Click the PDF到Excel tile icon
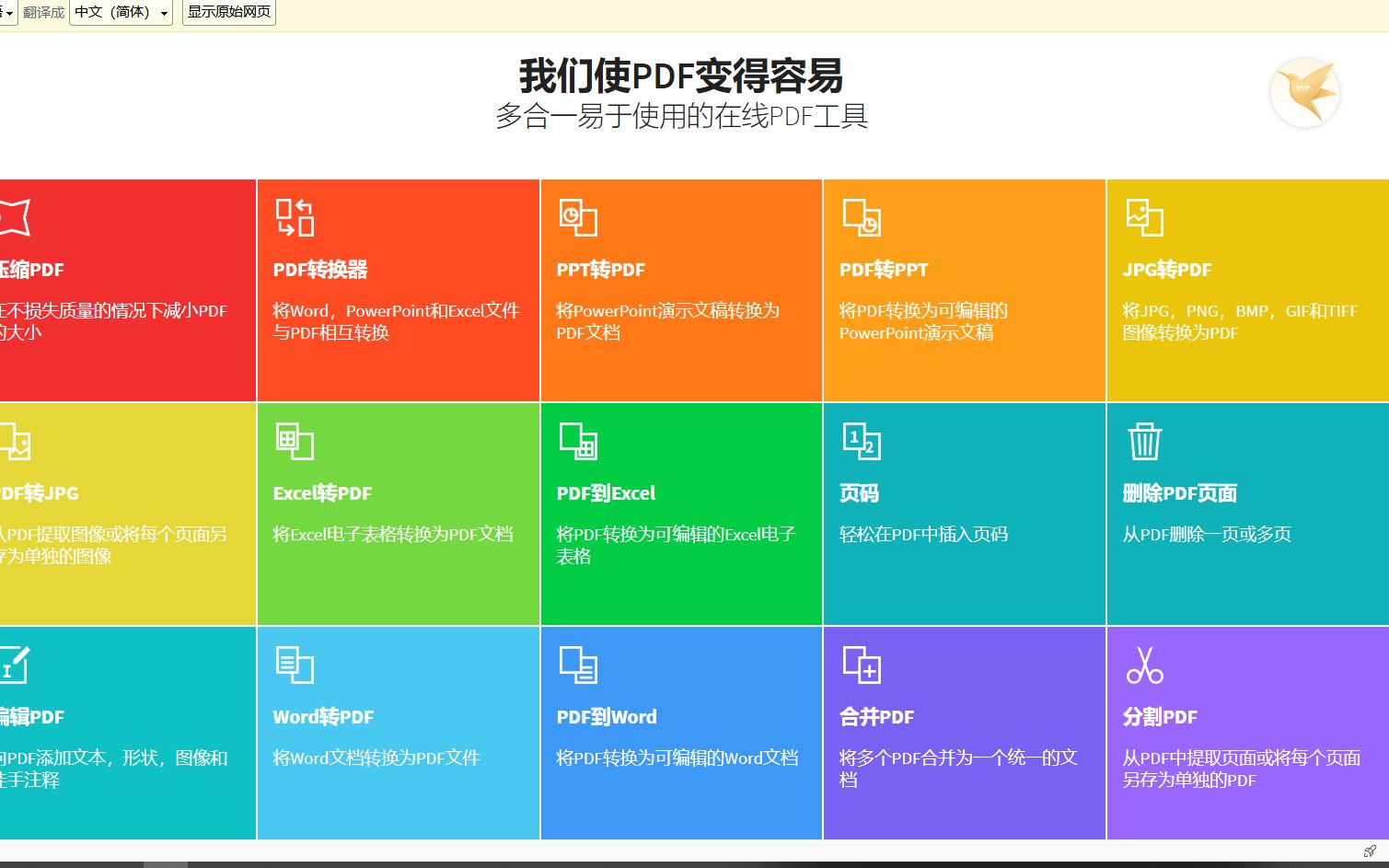The image size is (1389, 868). 578,441
